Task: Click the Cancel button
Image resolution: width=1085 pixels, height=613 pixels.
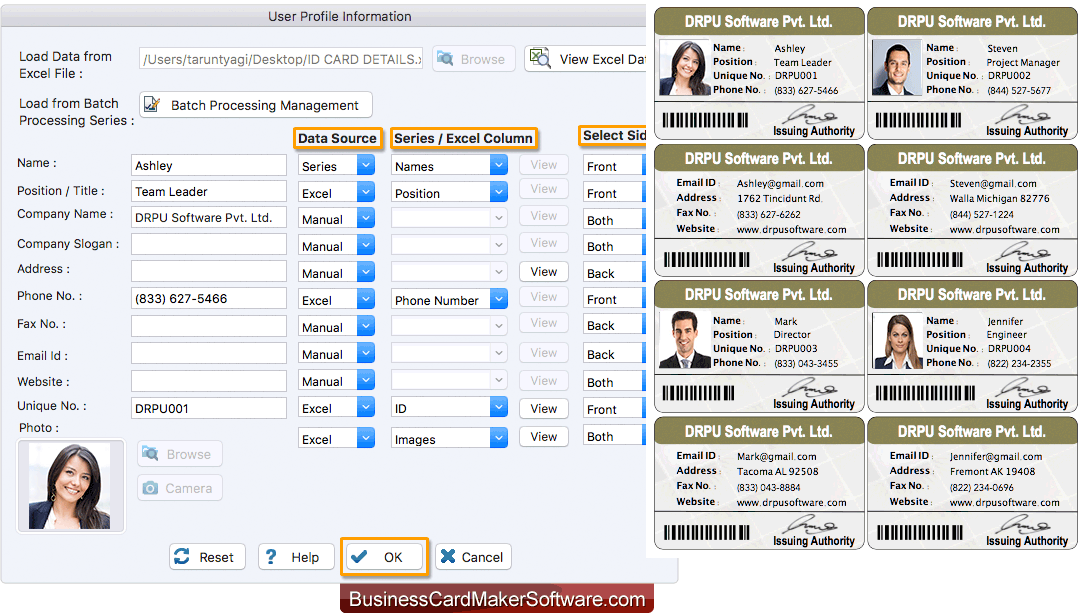Action: coord(473,557)
